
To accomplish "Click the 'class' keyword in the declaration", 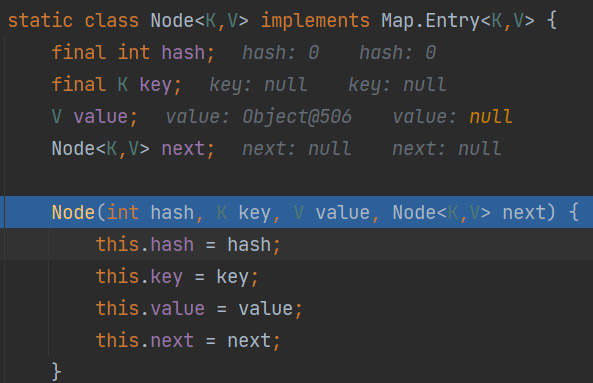I will 112,20.
